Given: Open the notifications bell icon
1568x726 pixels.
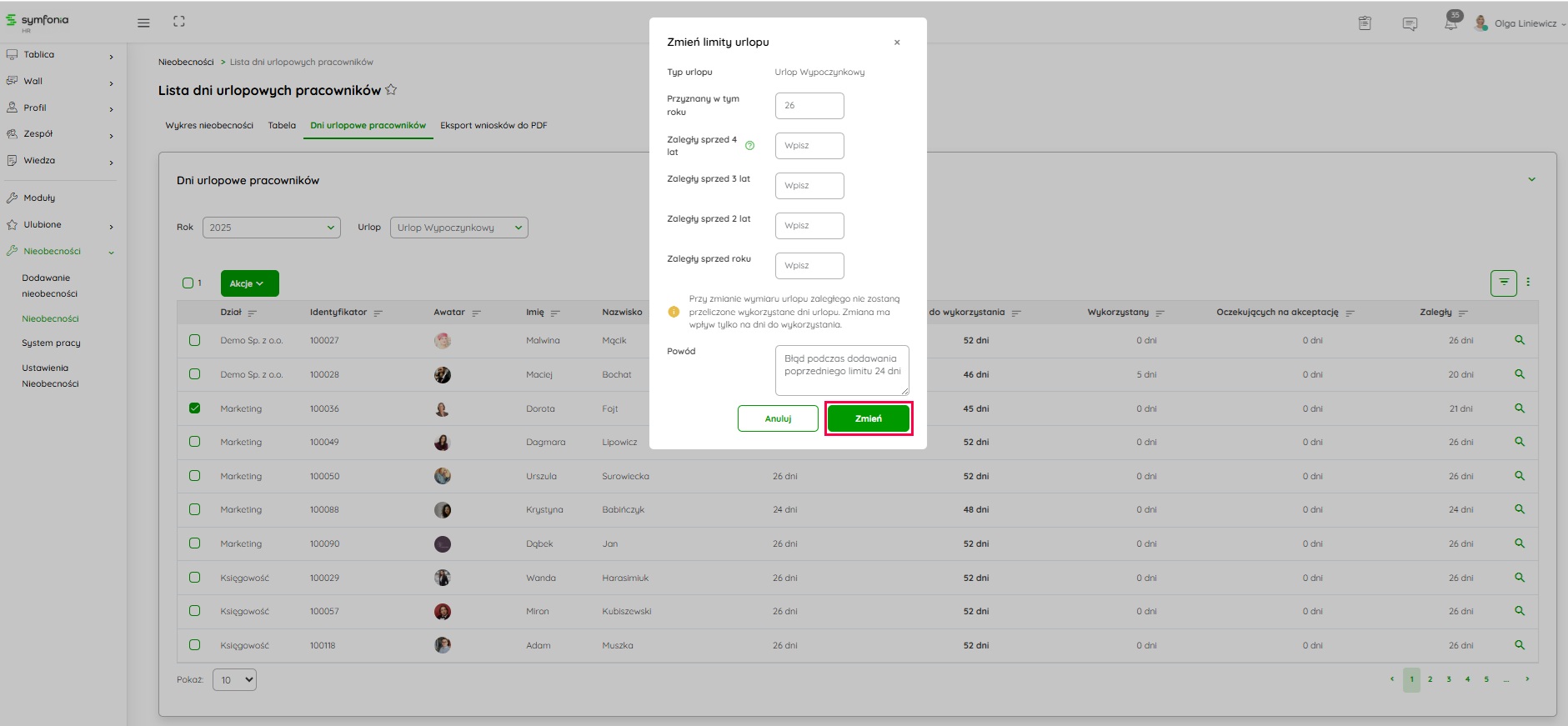Looking at the screenshot, I should coord(1450,23).
